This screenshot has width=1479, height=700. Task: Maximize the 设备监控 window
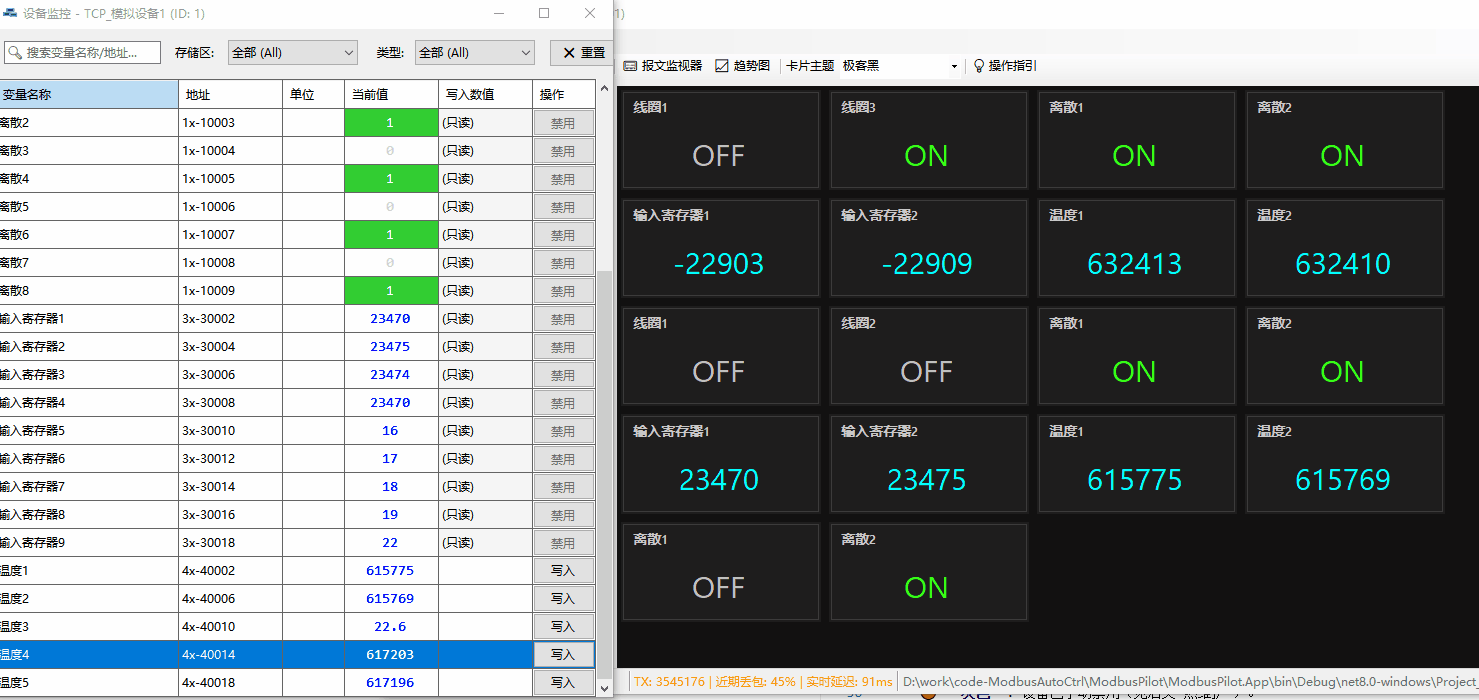coord(544,14)
